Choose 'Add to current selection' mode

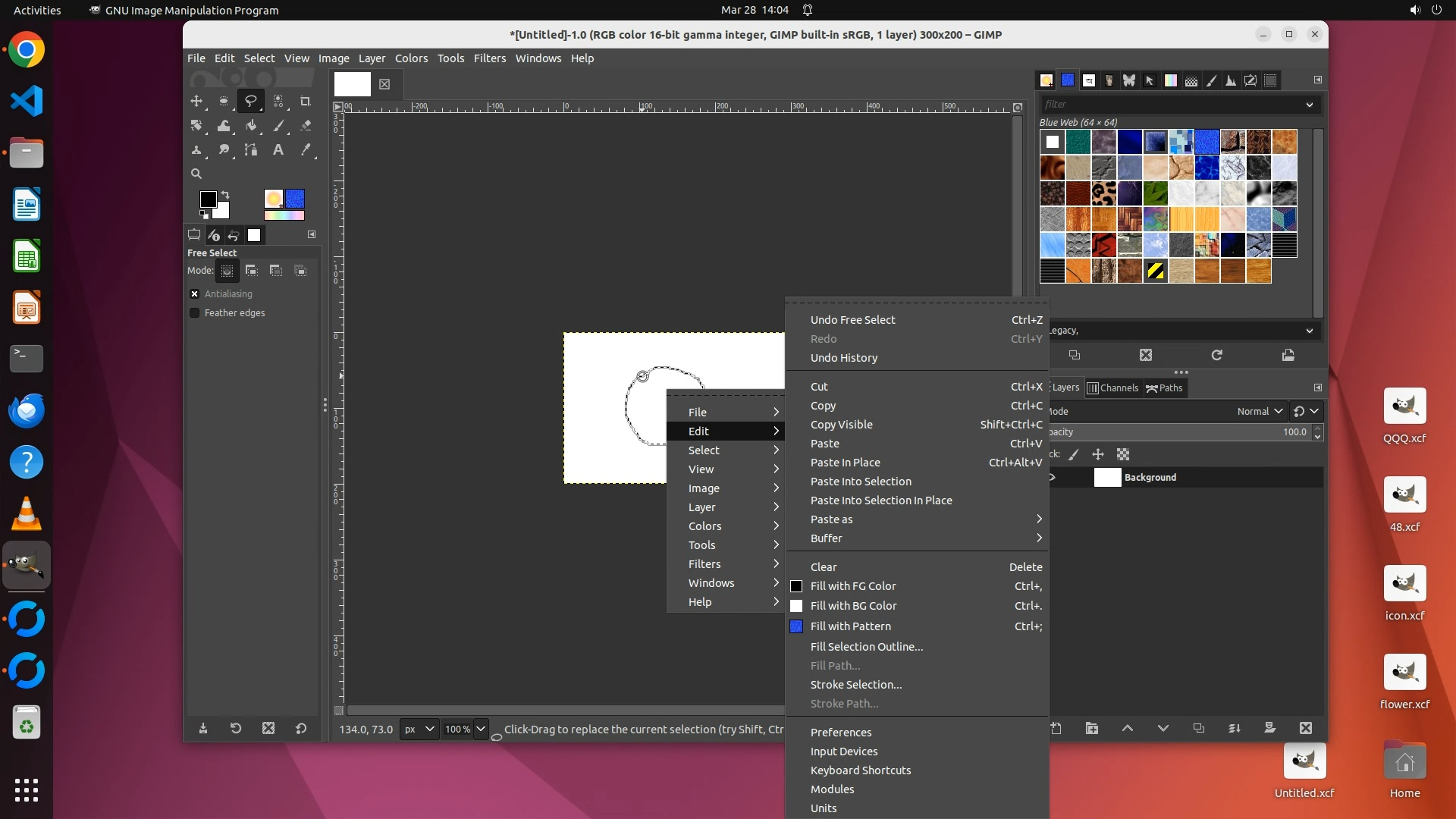[252, 271]
